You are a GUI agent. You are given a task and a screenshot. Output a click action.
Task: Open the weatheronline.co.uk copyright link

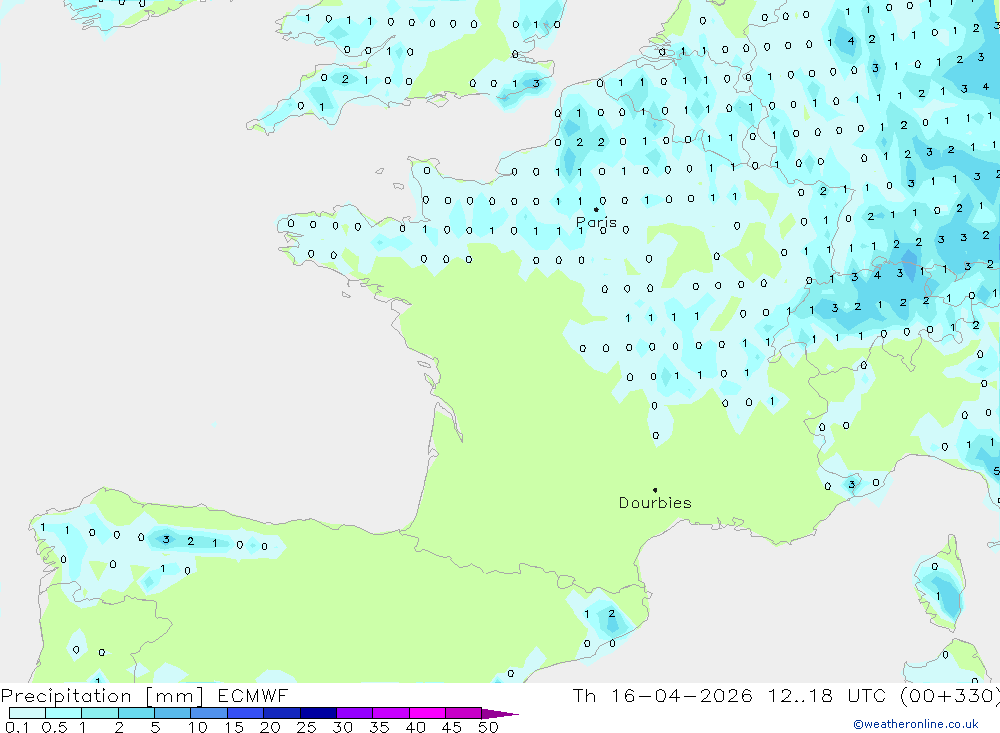tap(916, 724)
